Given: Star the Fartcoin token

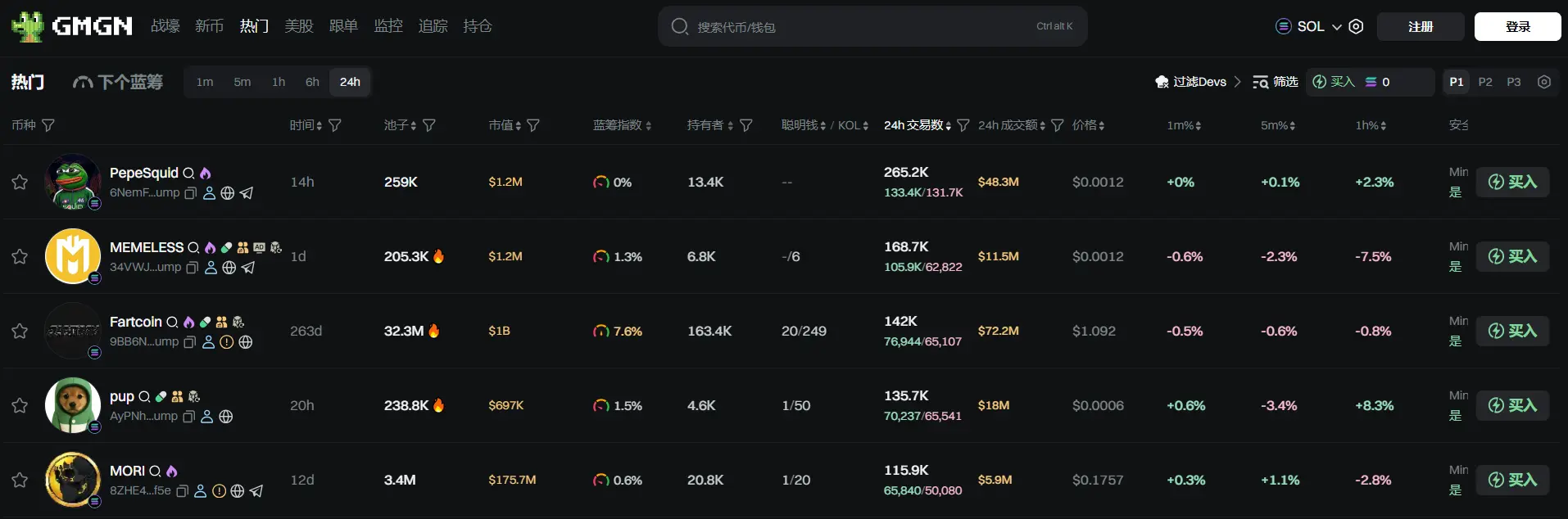Looking at the screenshot, I should pos(20,331).
